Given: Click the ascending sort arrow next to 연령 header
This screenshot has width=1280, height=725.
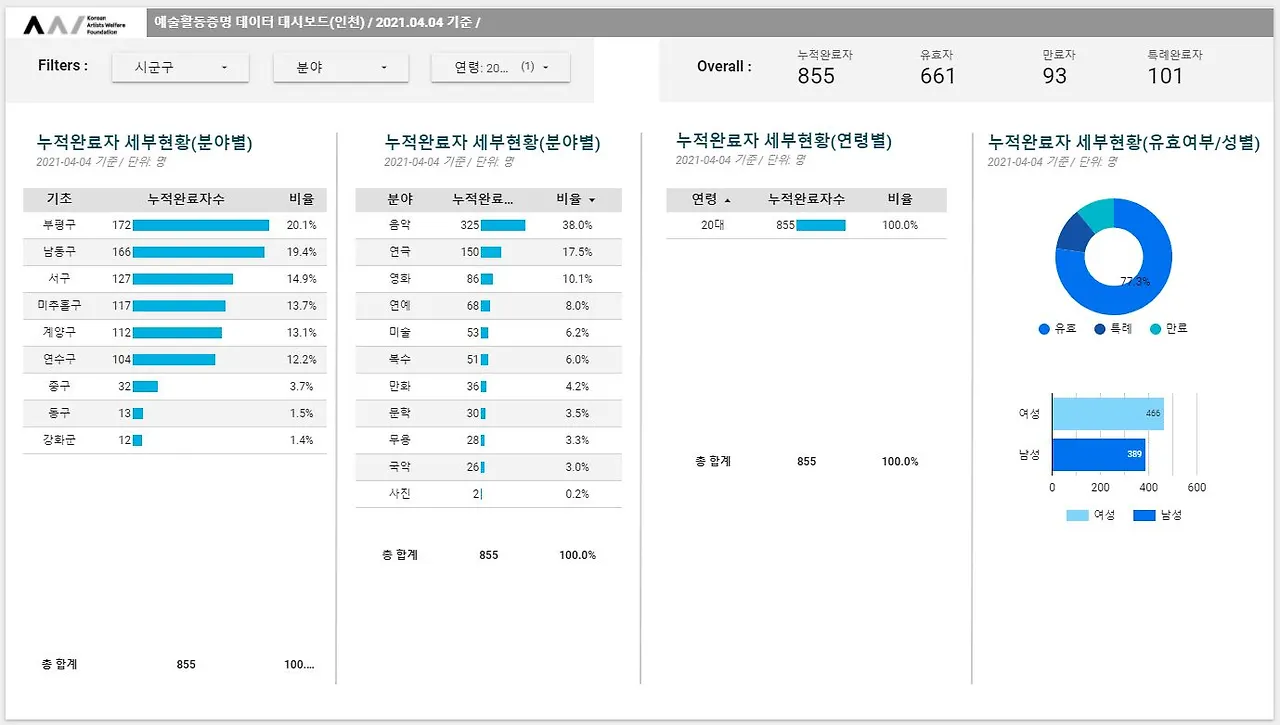Looking at the screenshot, I should (x=727, y=200).
